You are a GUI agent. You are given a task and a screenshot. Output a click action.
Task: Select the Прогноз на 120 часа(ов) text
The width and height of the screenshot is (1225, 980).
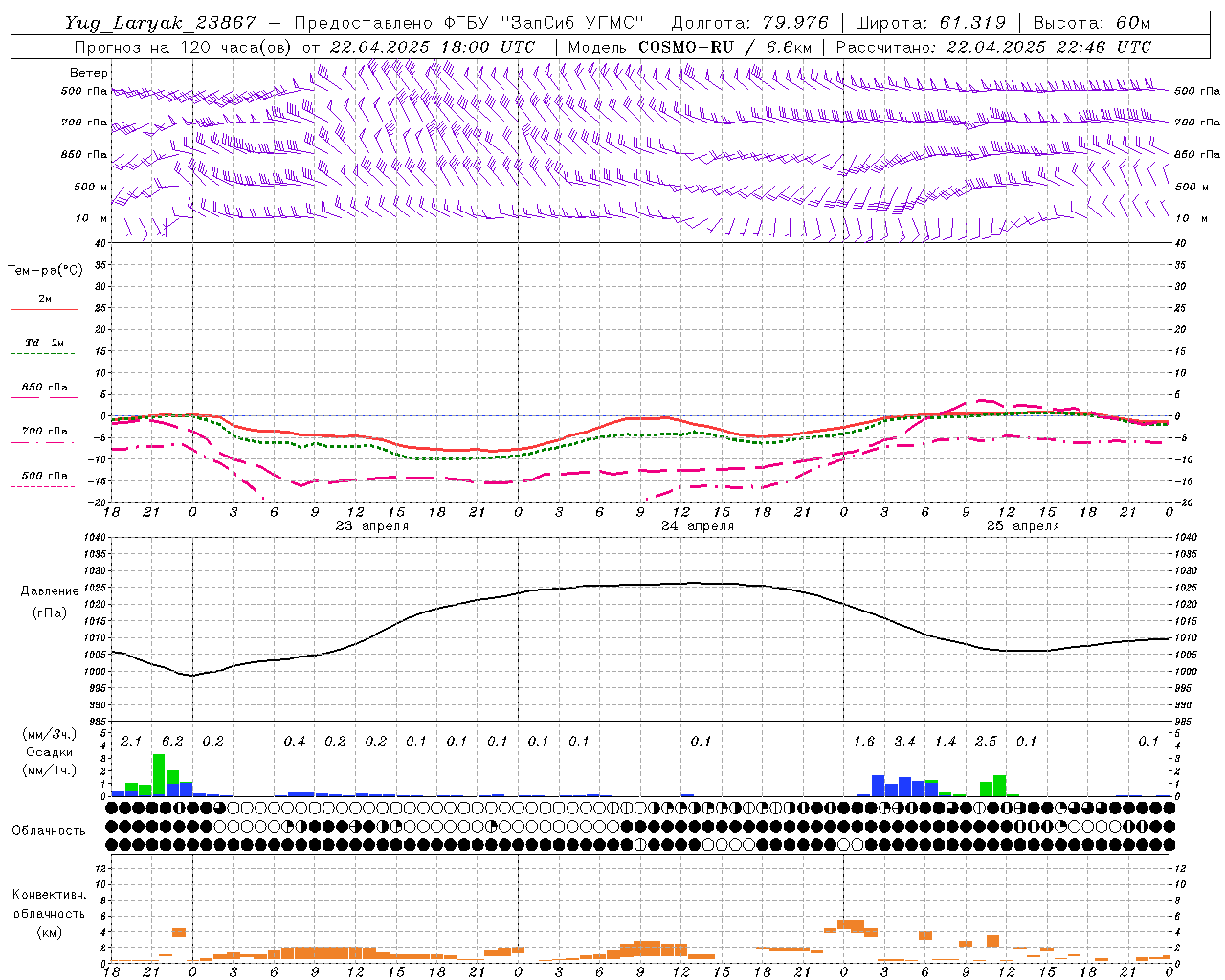(184, 47)
